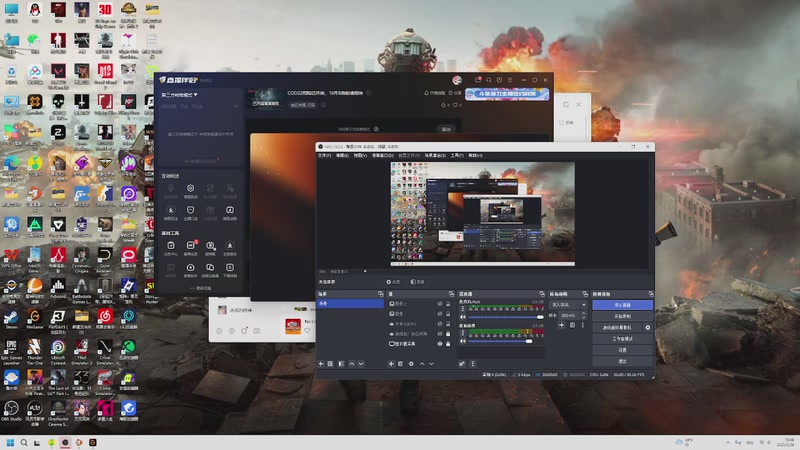This screenshot has height=450, width=800.
Task: Toggle visibility of 图像 2 source
Action: pos(440,304)
